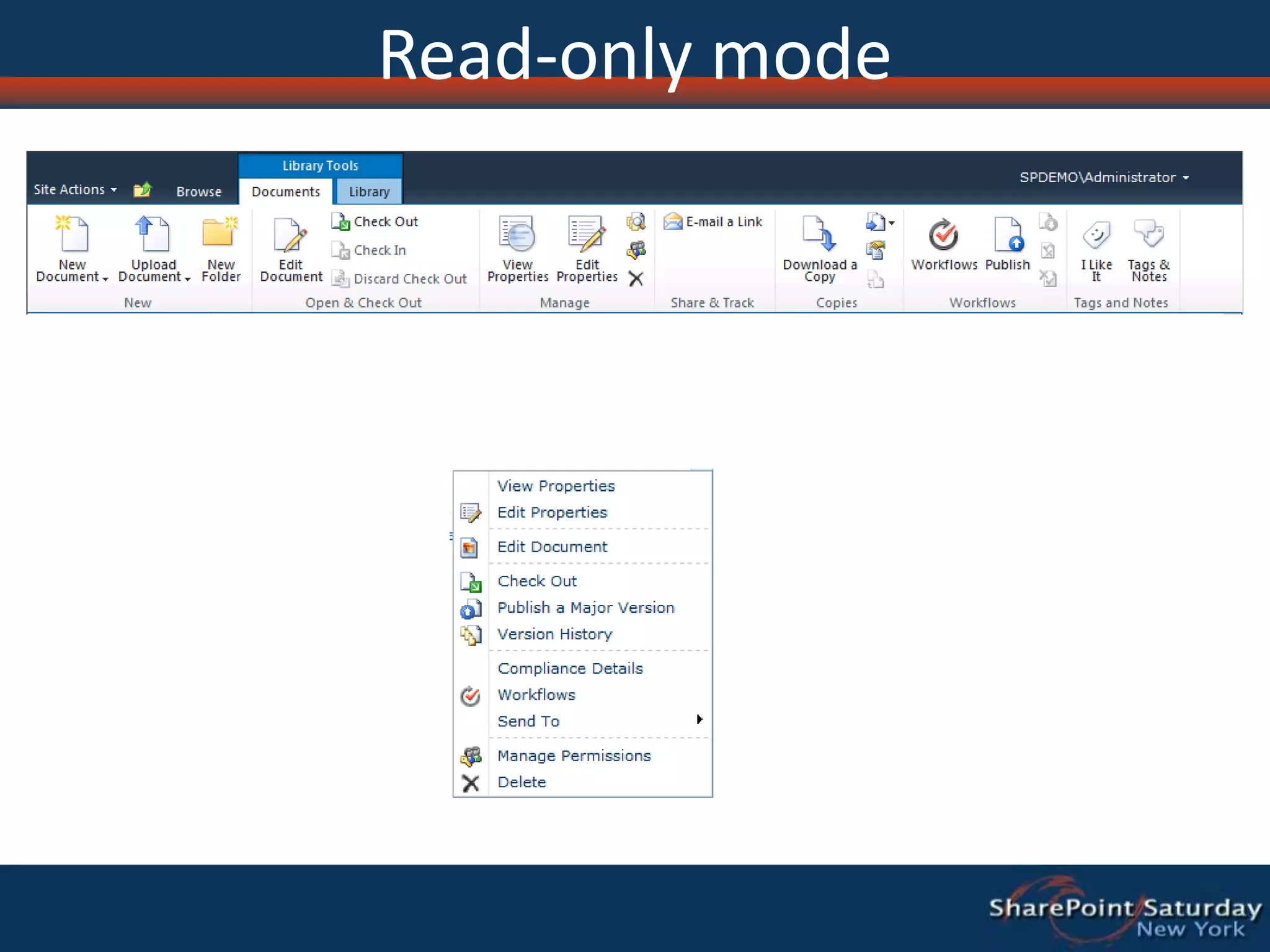Click the Download a Copy icon
This screenshot has width=1270, height=952.
click(x=819, y=235)
